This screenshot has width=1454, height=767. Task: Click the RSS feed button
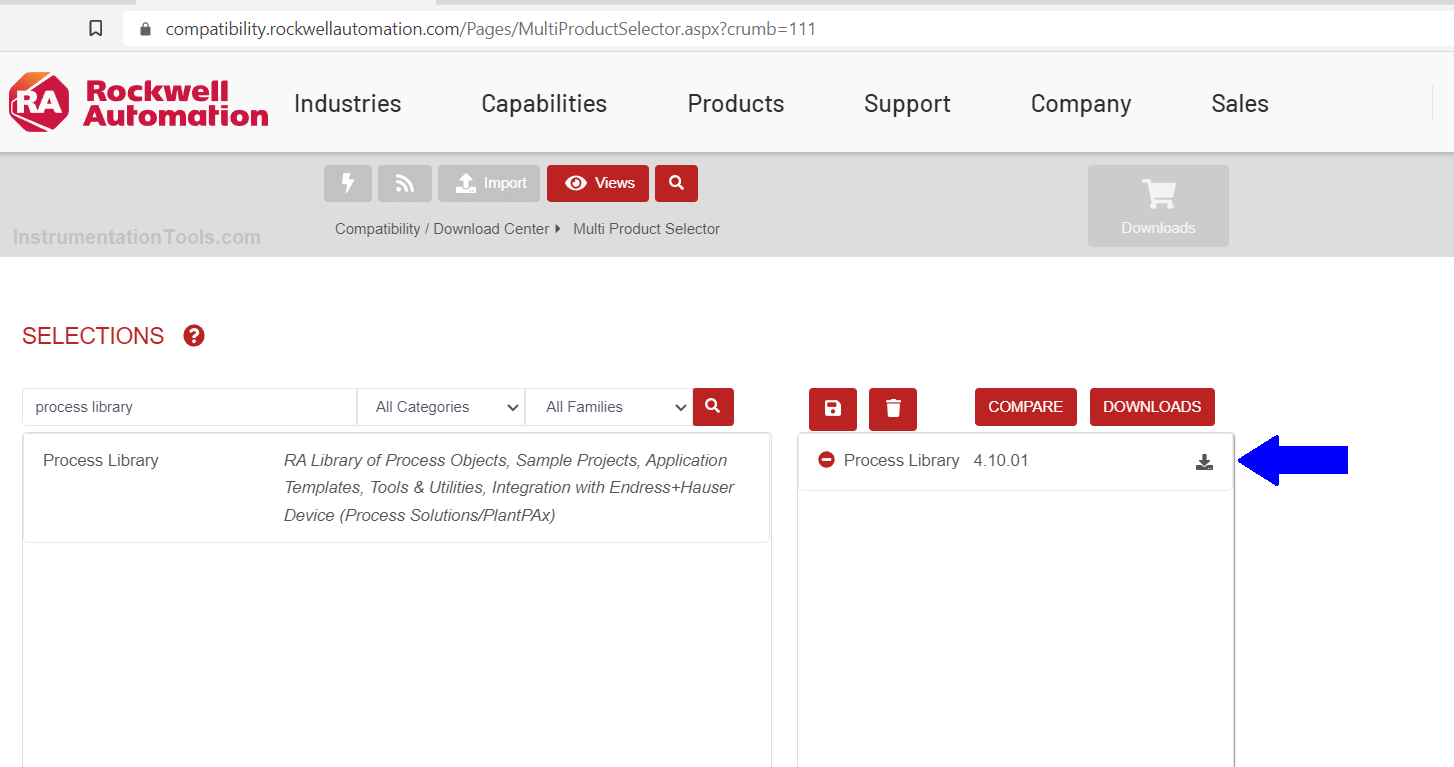coord(405,183)
